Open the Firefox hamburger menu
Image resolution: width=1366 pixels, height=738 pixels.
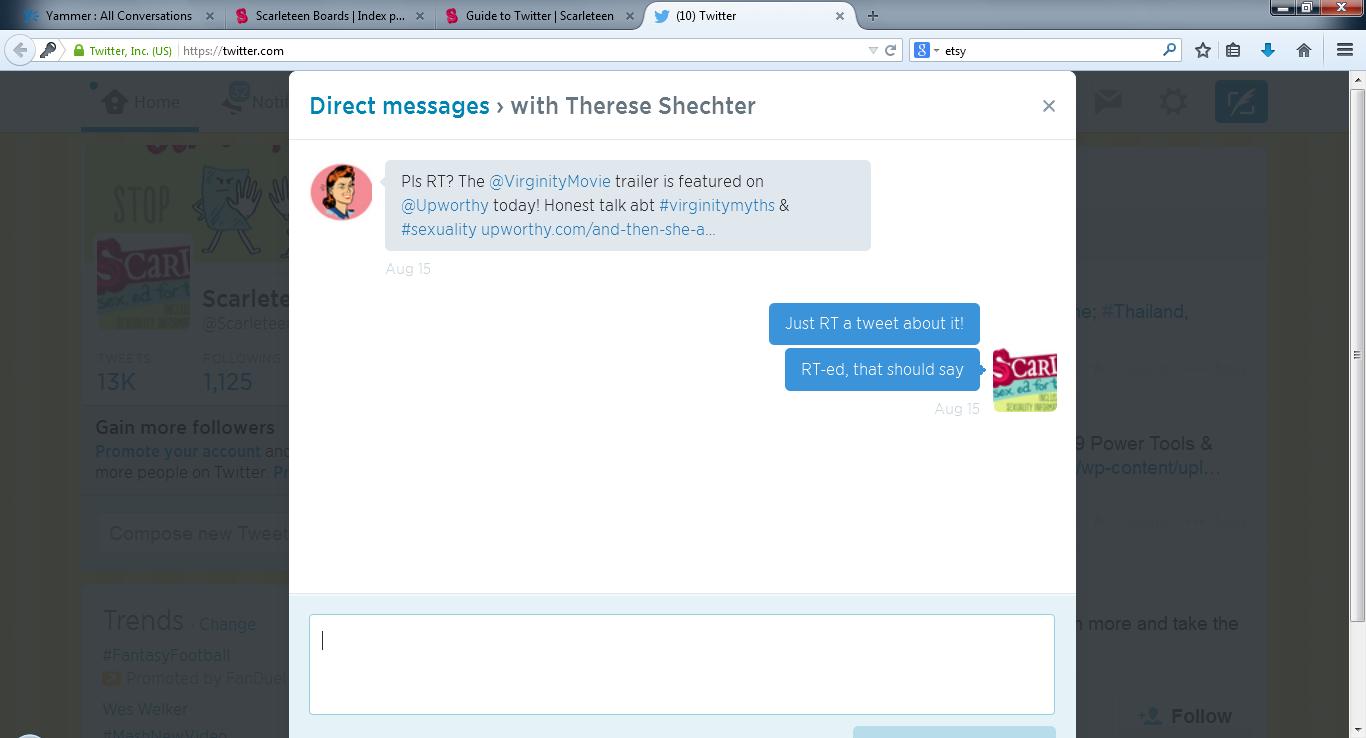click(1345, 50)
